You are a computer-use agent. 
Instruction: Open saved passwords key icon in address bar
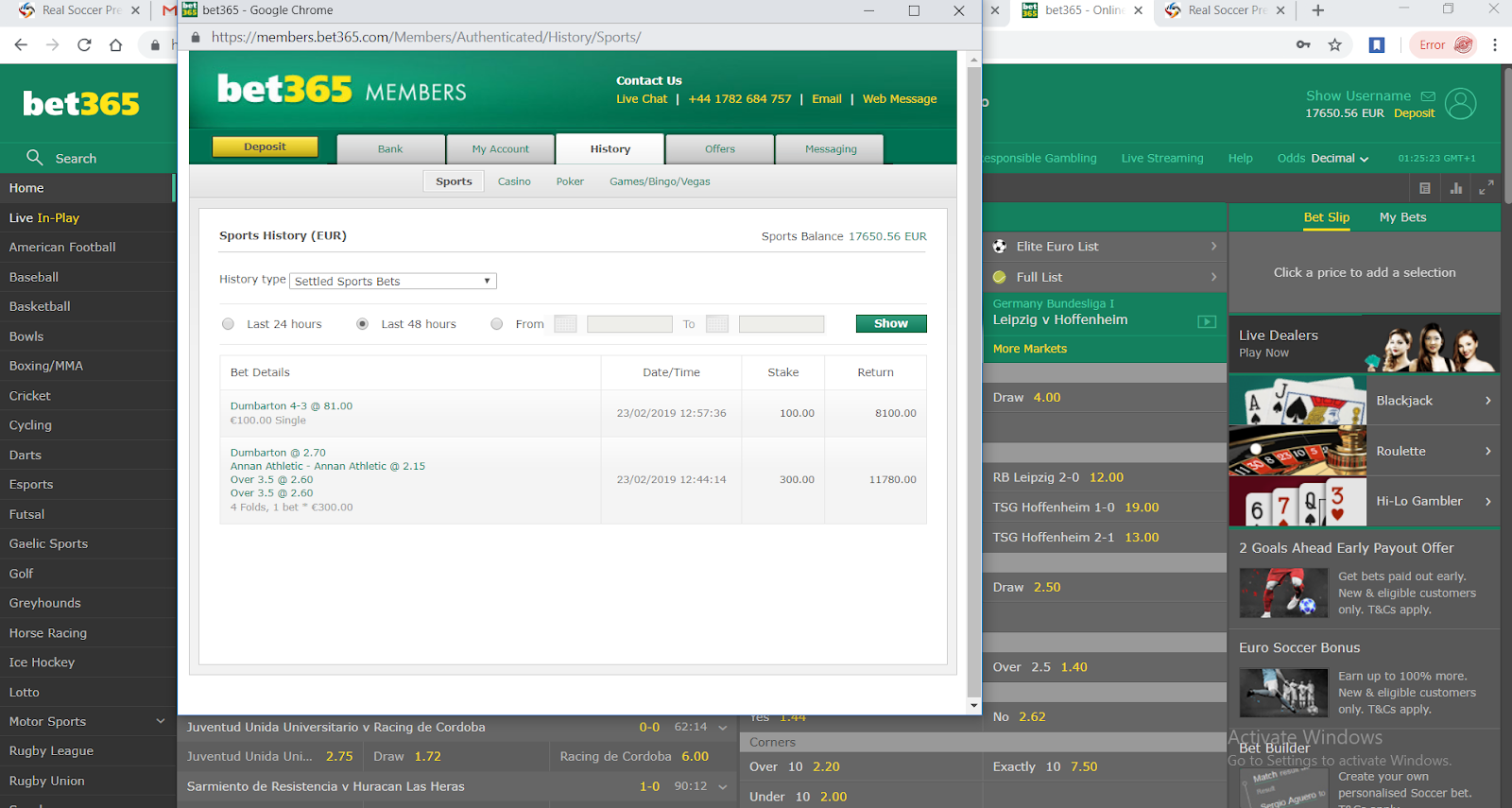(x=1303, y=44)
